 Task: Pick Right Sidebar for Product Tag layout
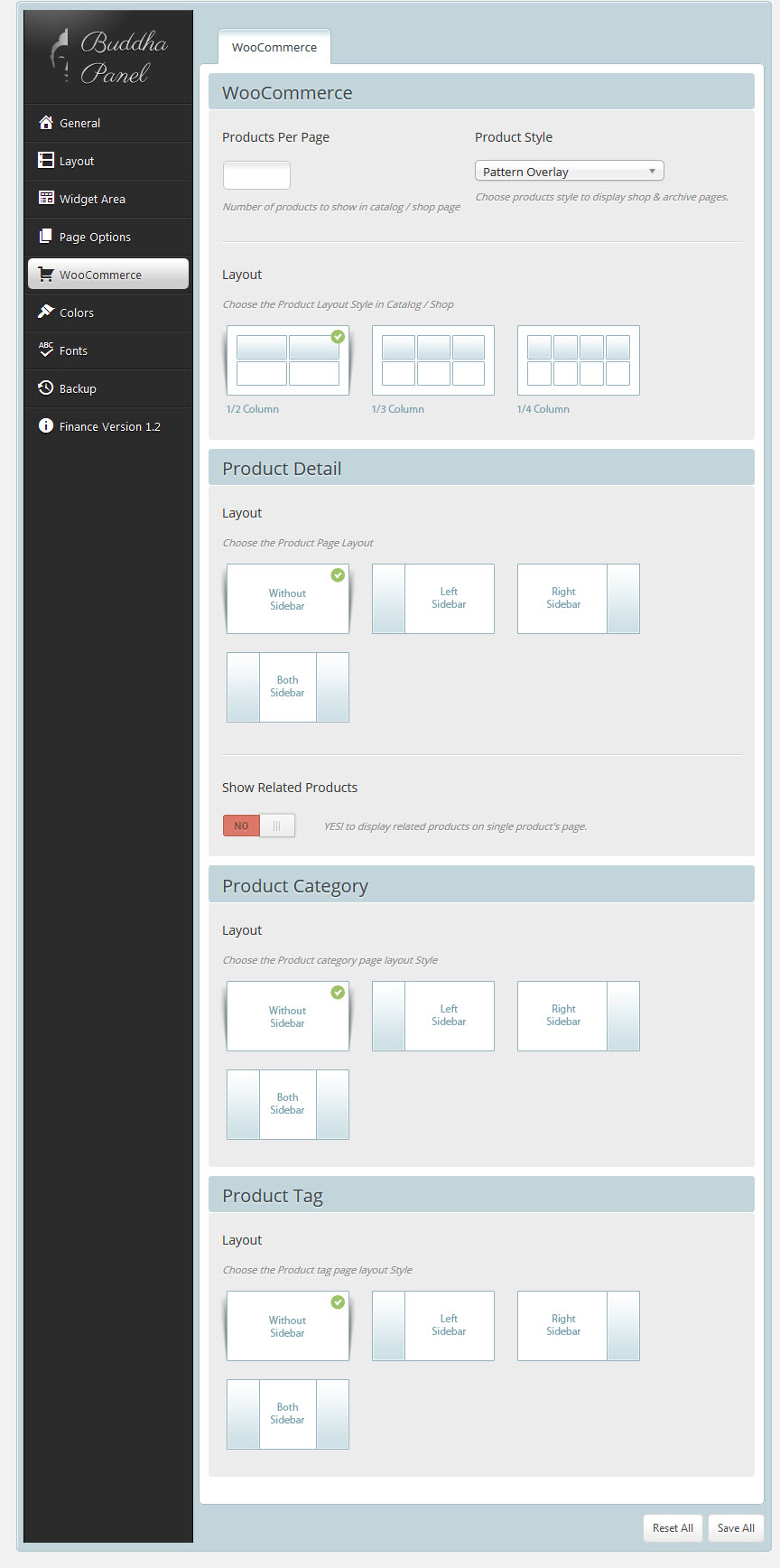pyautogui.click(x=579, y=1326)
